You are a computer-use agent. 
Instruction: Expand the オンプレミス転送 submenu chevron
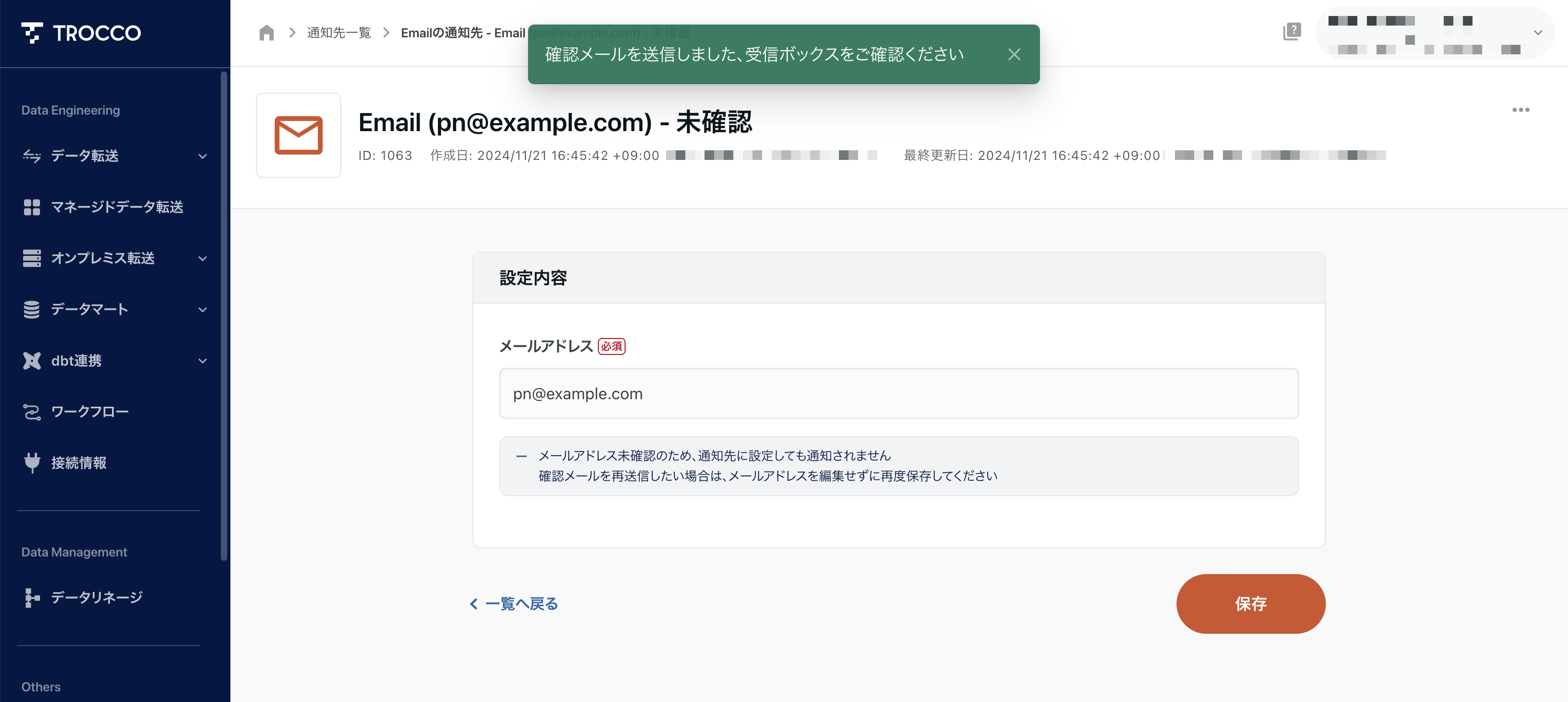click(203, 259)
